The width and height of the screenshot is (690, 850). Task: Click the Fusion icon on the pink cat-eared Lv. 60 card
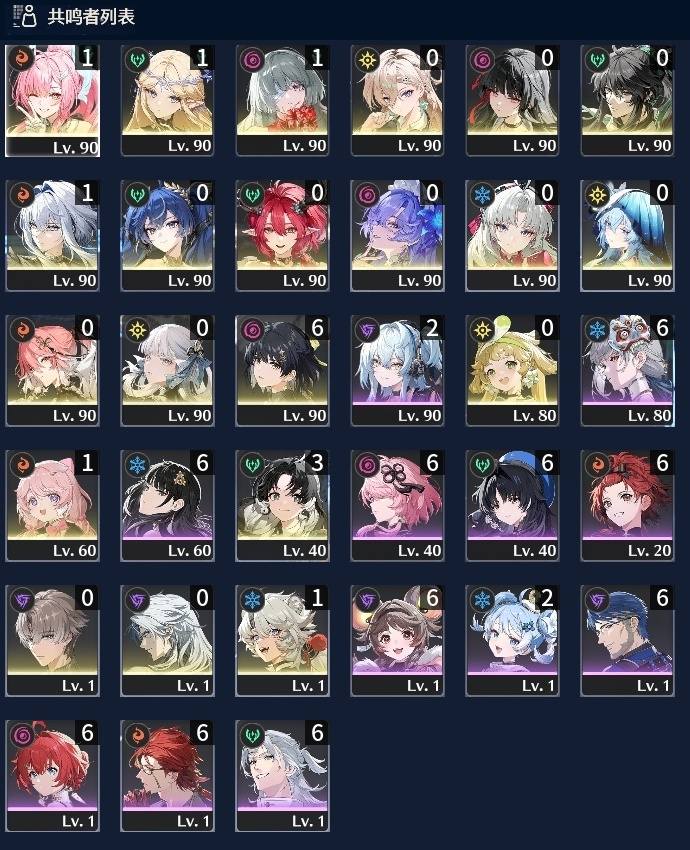pyautogui.click(x=23, y=465)
